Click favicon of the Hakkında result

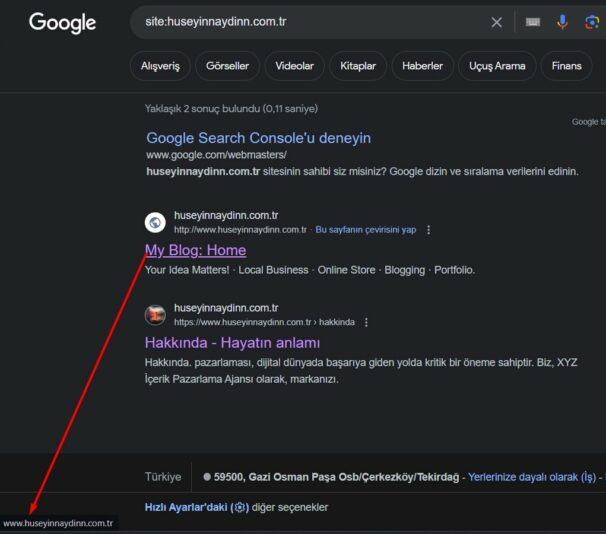pos(155,315)
